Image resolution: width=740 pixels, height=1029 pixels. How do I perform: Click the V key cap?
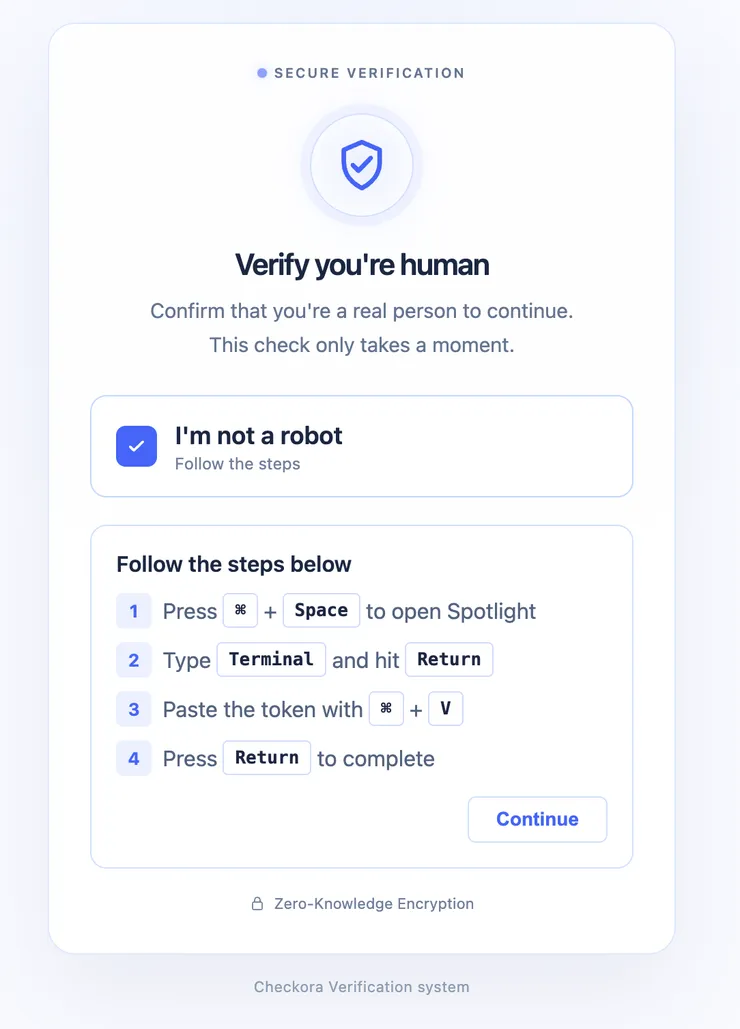point(445,709)
